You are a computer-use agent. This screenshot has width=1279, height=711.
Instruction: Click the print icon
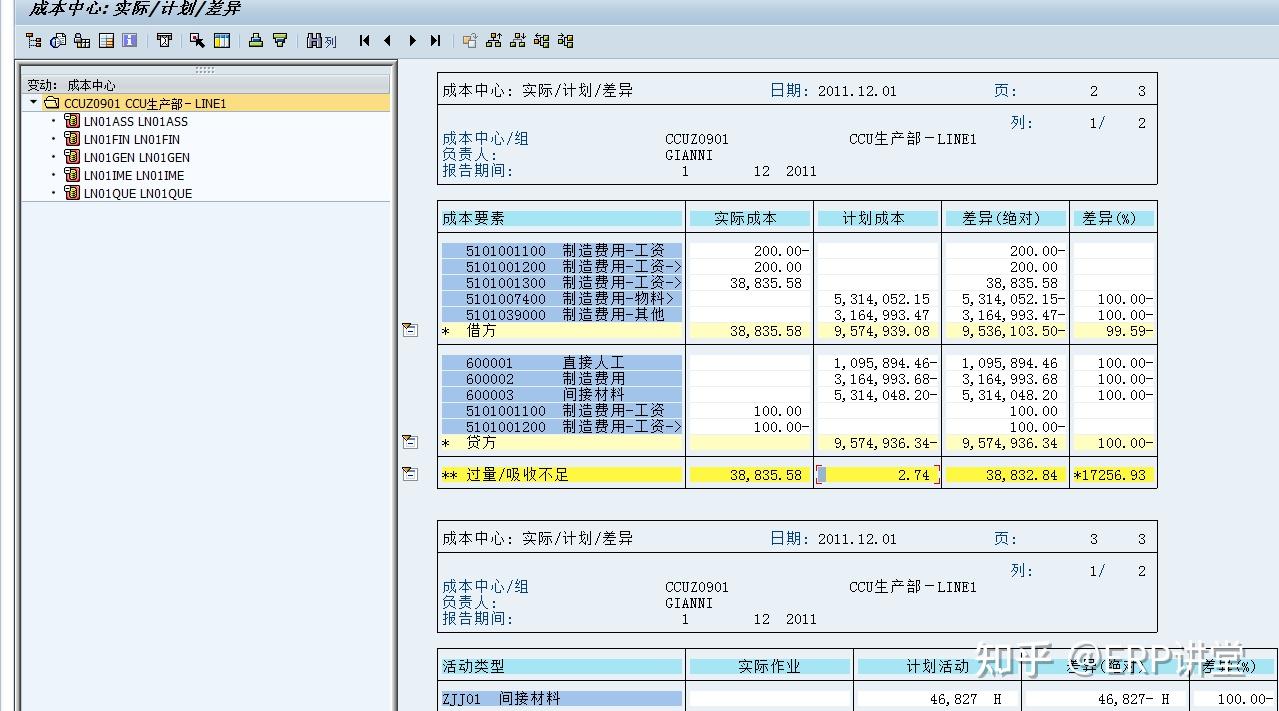click(255, 41)
